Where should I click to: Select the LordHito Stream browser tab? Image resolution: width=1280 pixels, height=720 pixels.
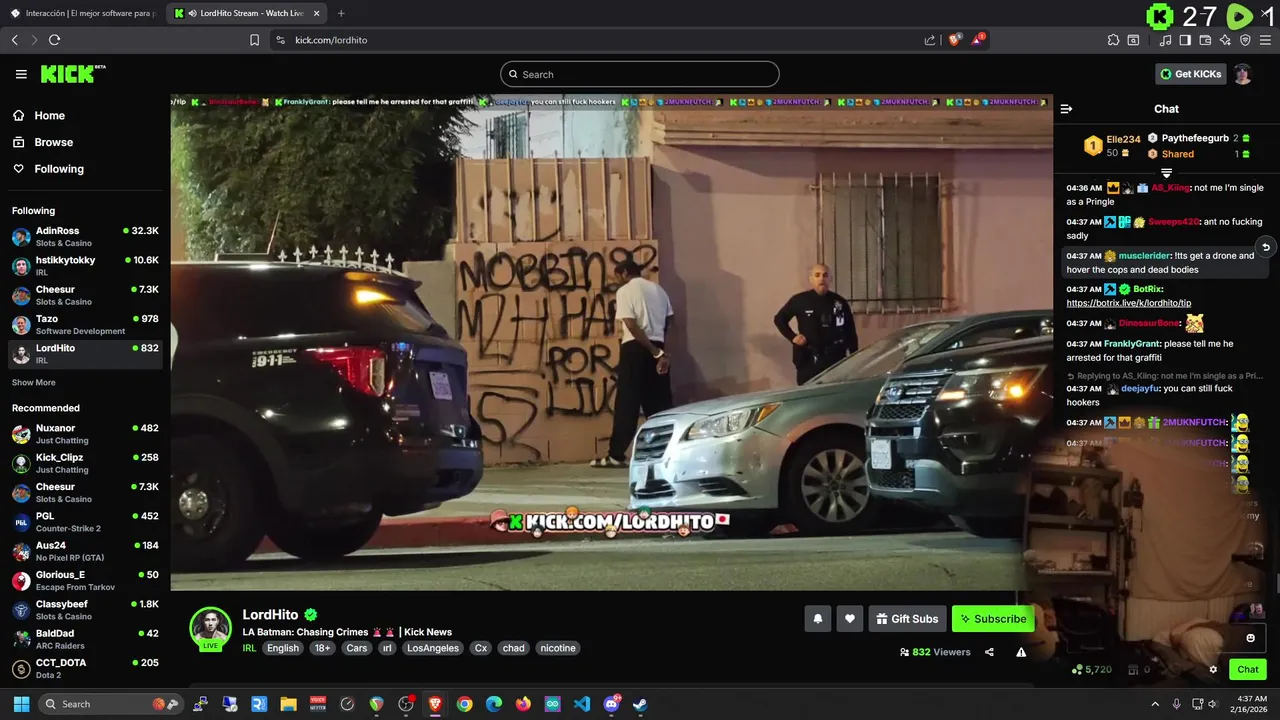pos(245,13)
